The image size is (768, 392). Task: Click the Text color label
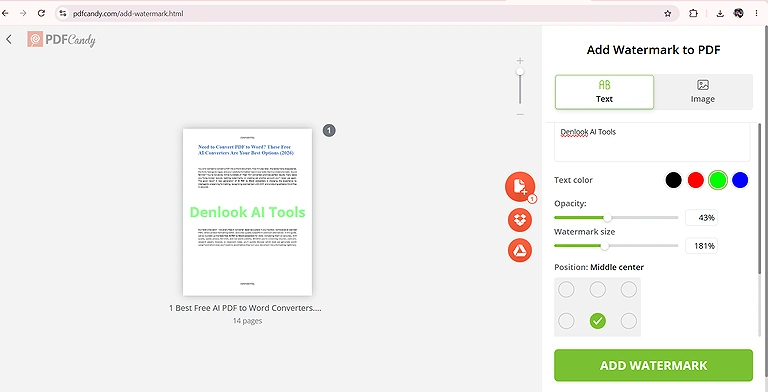tap(574, 180)
